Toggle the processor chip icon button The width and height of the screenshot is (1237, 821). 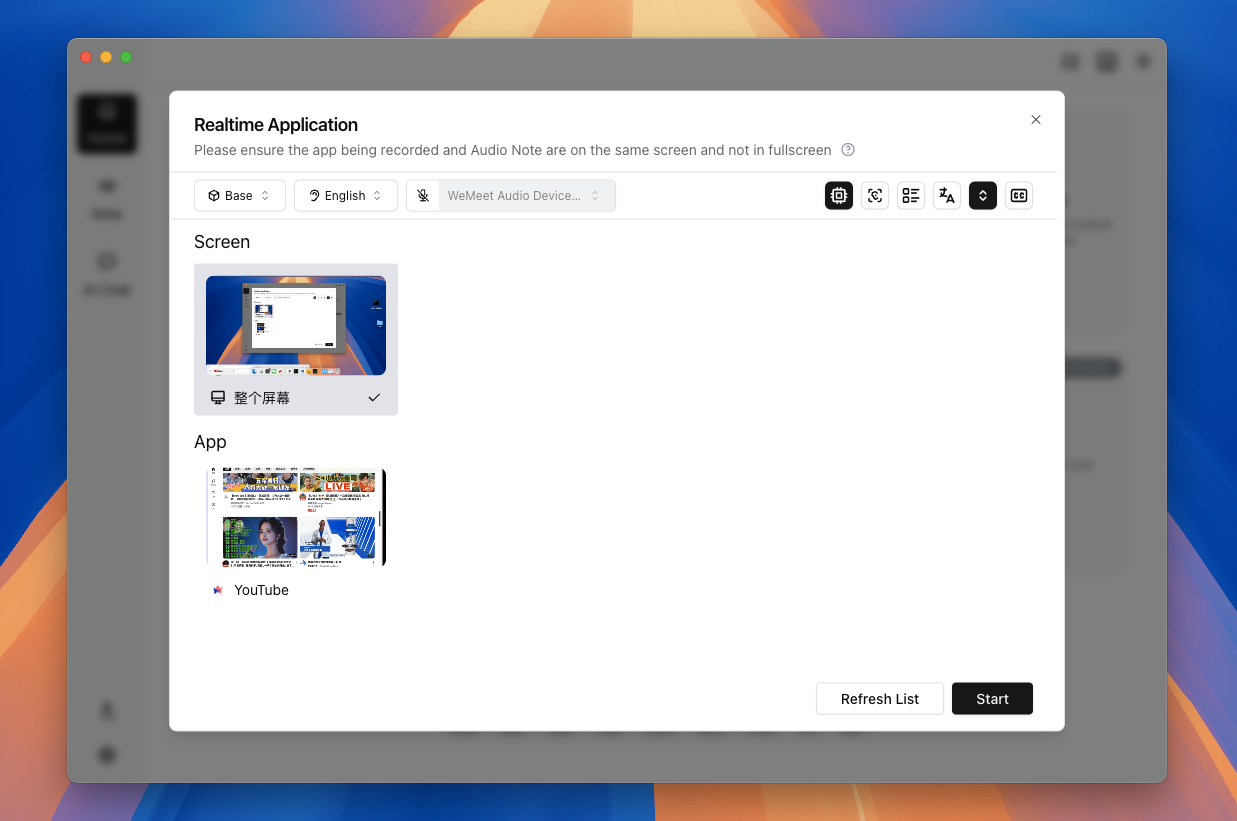click(x=839, y=196)
